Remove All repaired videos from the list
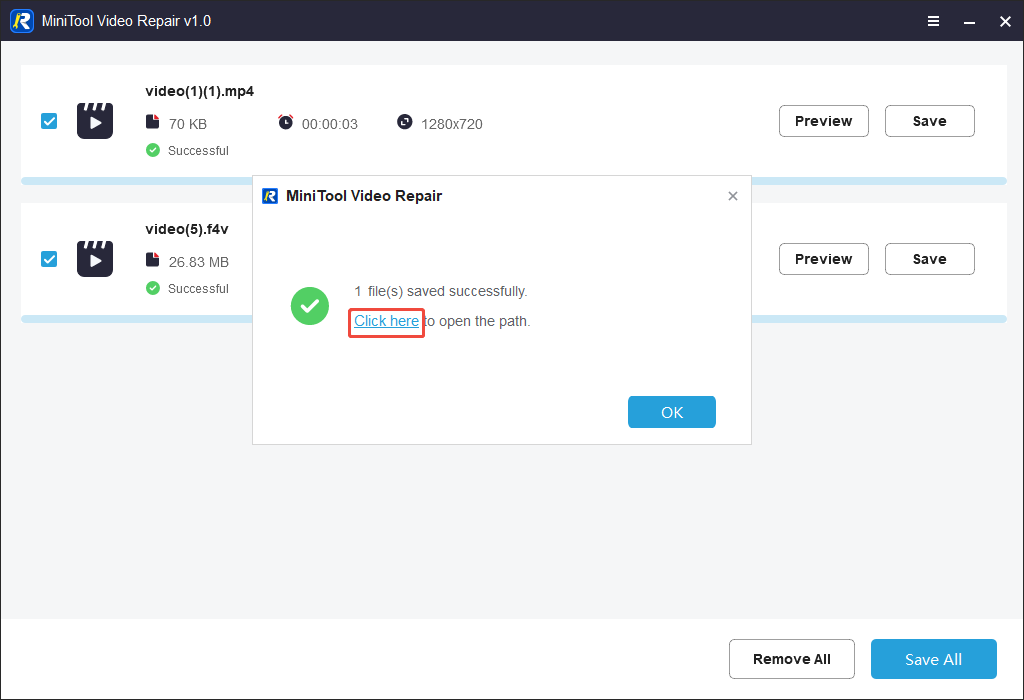The image size is (1024, 700). [791, 658]
